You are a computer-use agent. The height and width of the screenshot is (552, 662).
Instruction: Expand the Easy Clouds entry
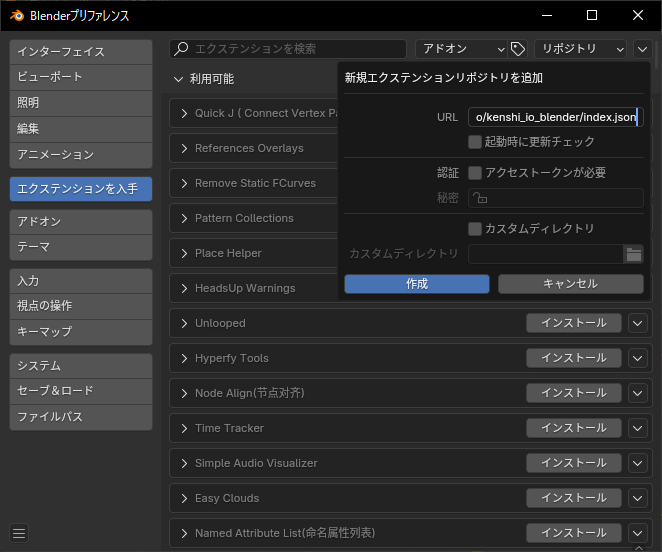[x=184, y=499]
